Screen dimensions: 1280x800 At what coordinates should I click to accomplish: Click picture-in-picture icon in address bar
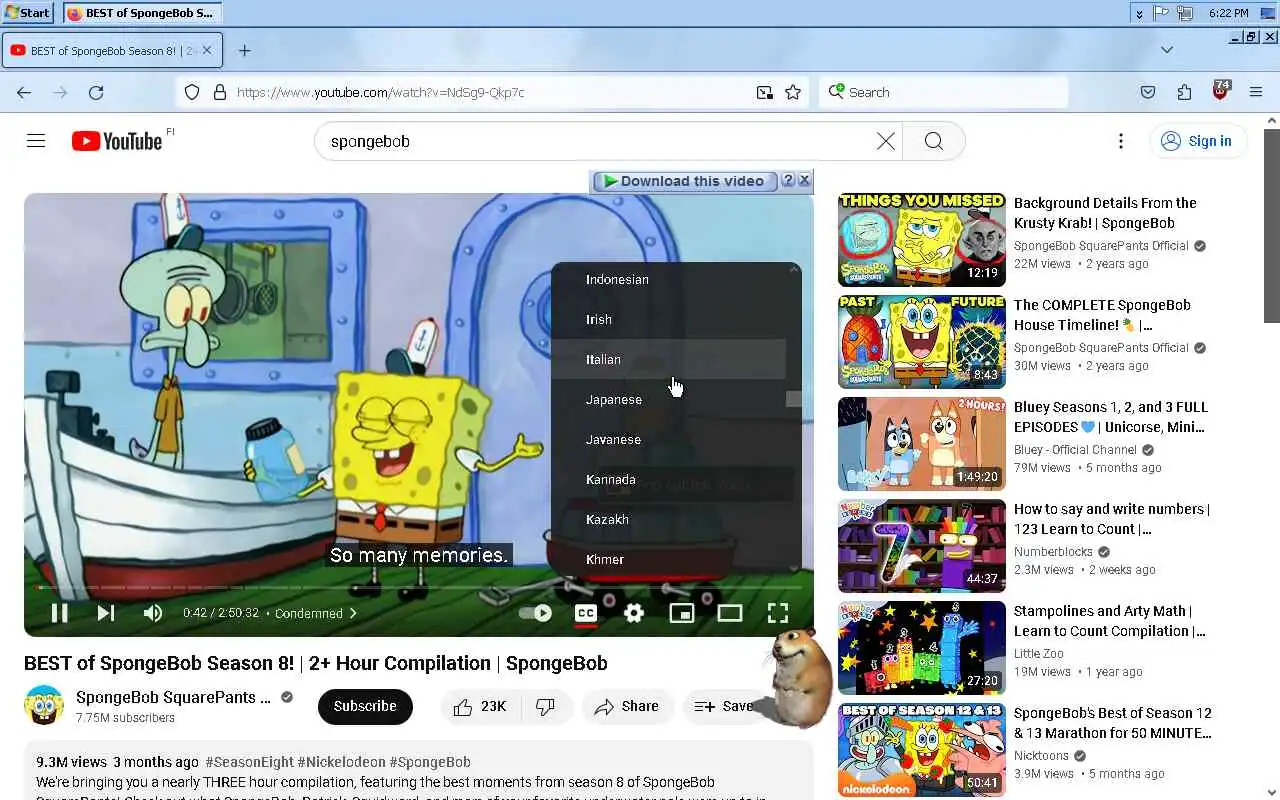765,92
